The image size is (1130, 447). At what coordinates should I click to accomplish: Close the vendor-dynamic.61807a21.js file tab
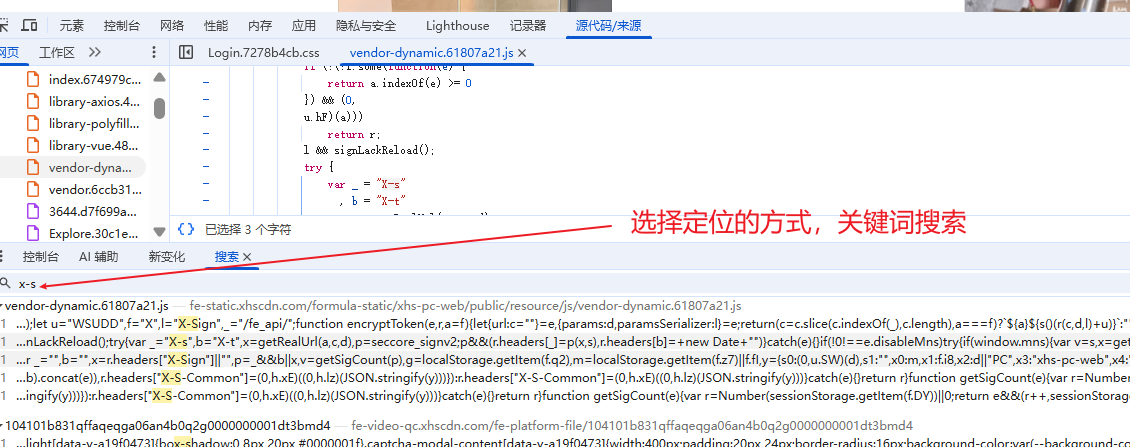pos(523,53)
